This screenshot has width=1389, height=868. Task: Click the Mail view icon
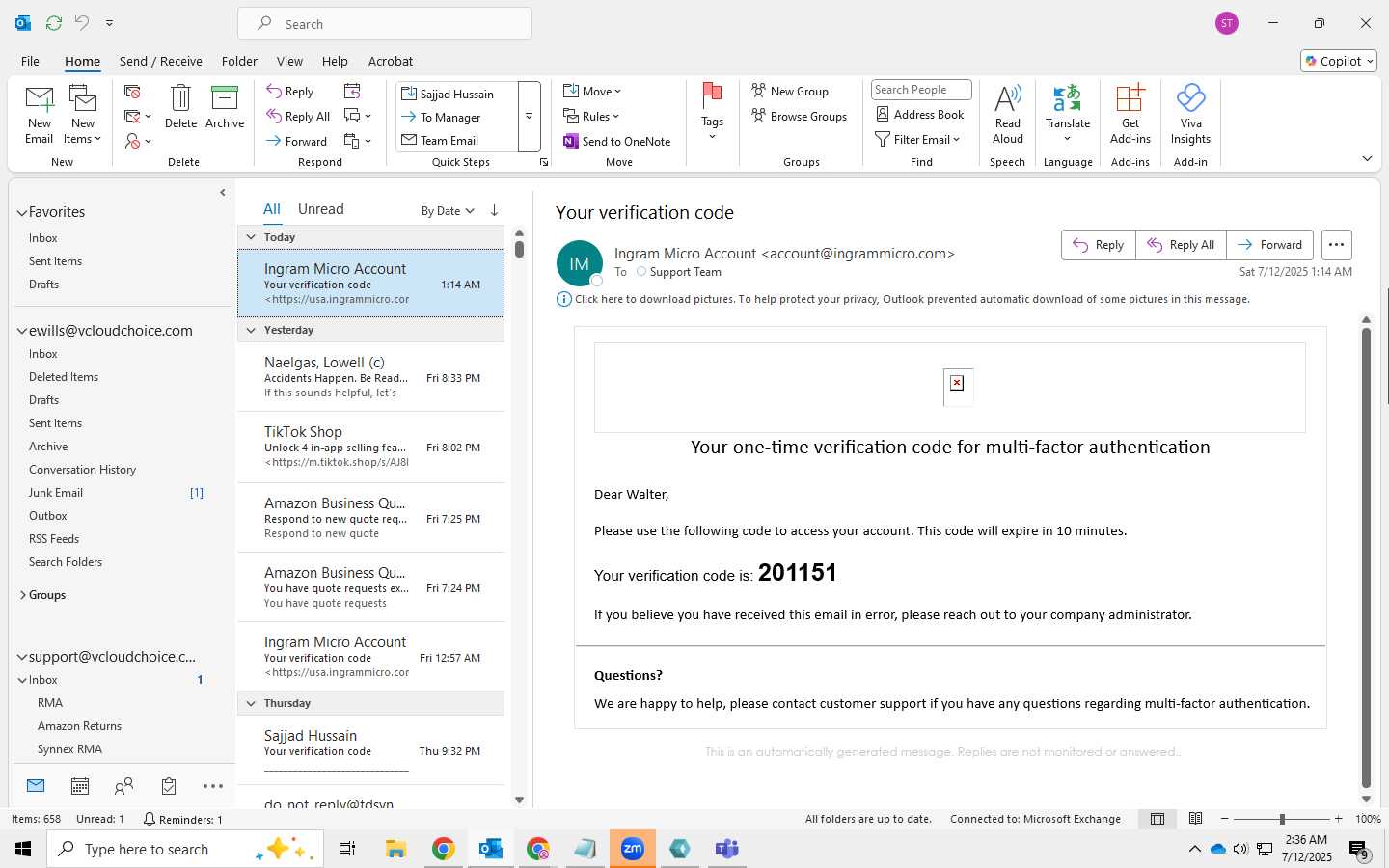point(36,786)
